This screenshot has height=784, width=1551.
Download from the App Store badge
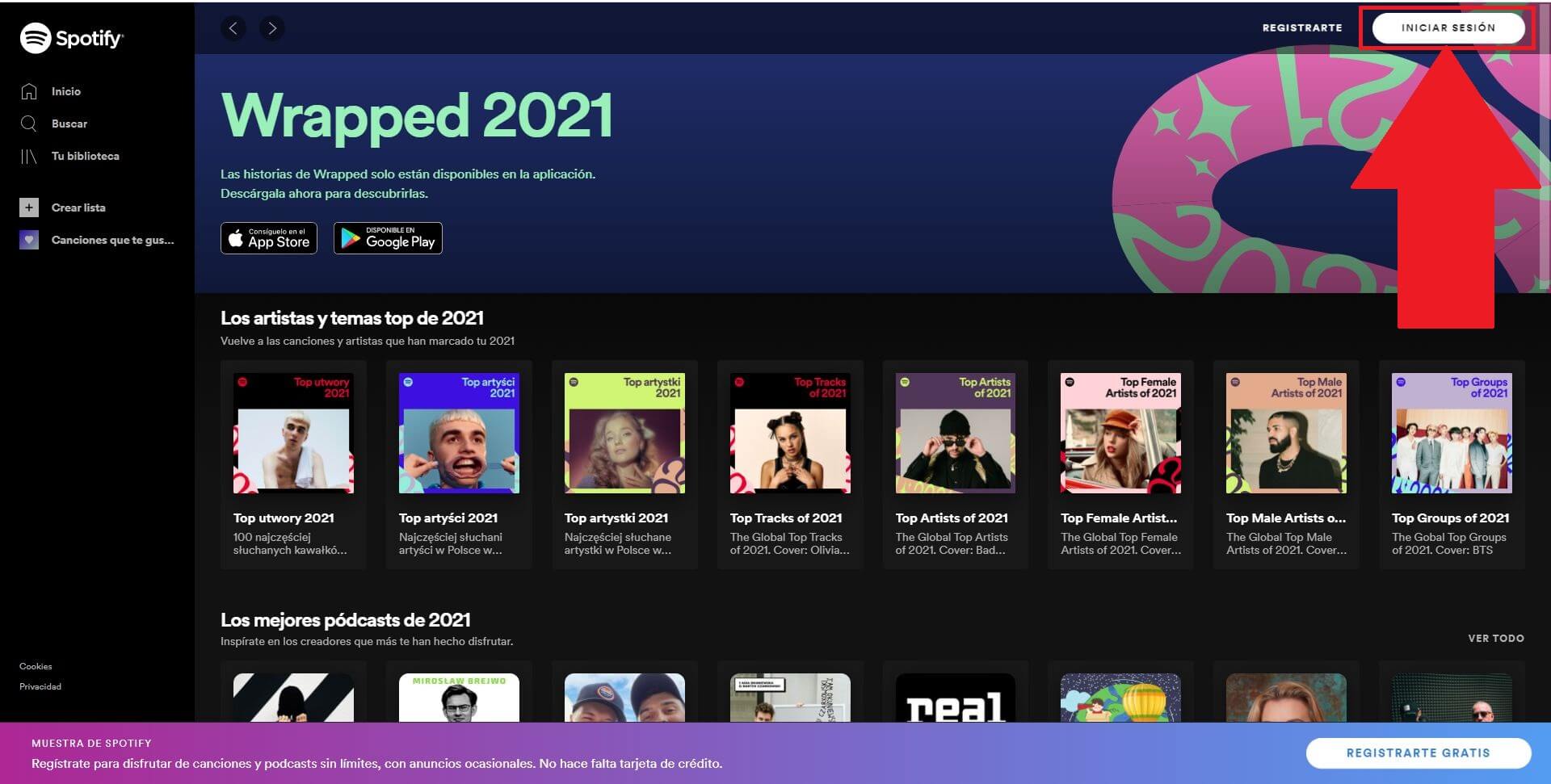point(269,238)
